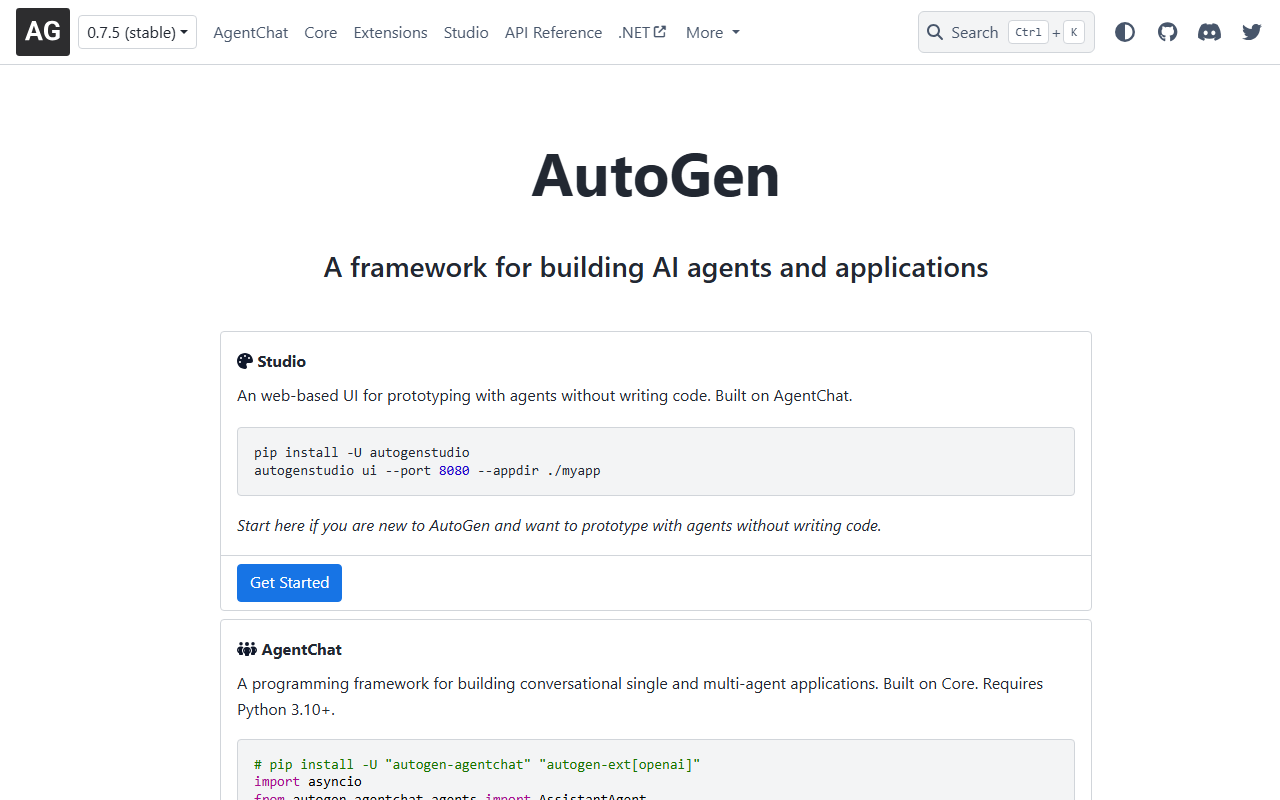
Task: Click the framework tagline subtitle text
Action: 656,267
